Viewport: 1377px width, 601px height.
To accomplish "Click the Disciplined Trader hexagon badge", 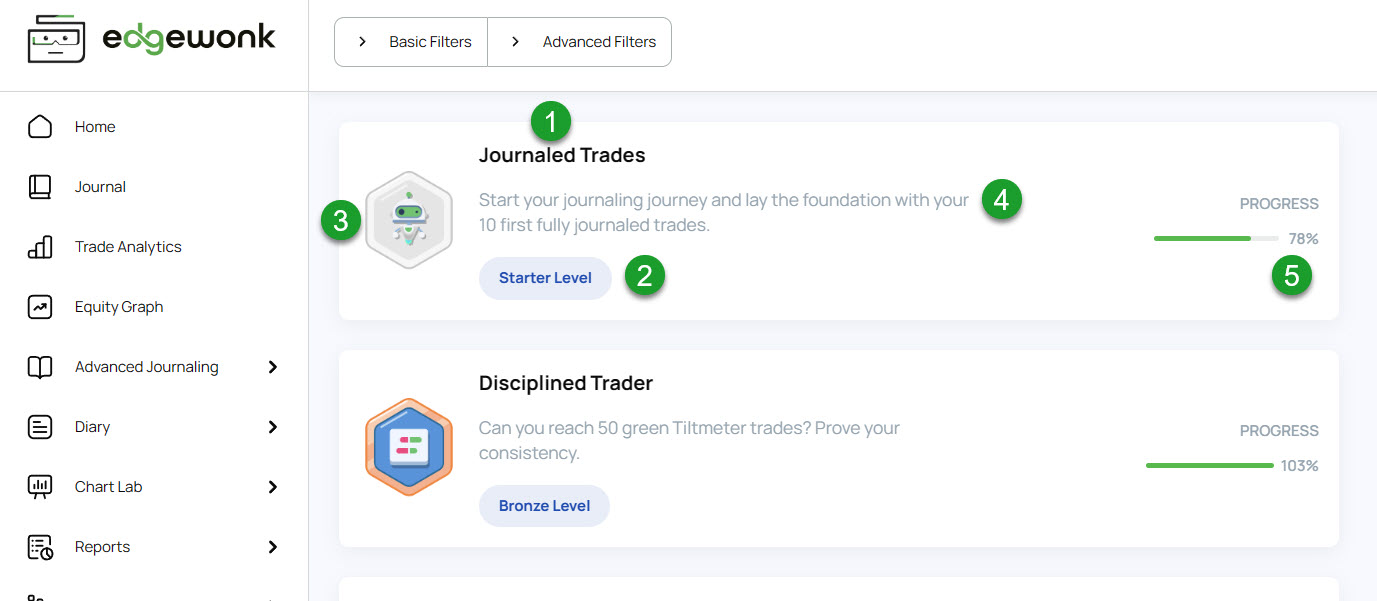I will click(409, 447).
